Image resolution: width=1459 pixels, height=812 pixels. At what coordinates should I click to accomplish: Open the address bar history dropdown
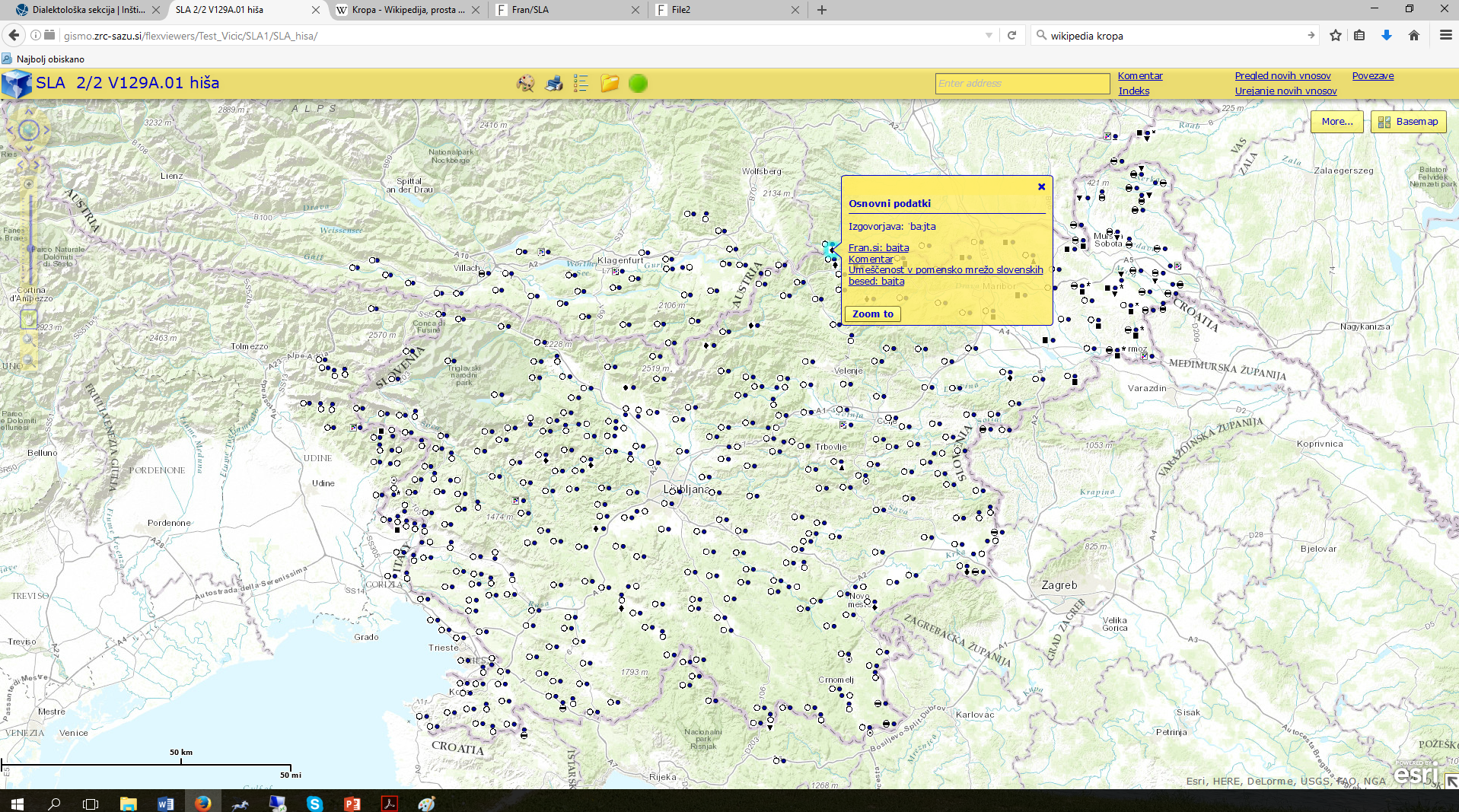pyautogui.click(x=989, y=35)
